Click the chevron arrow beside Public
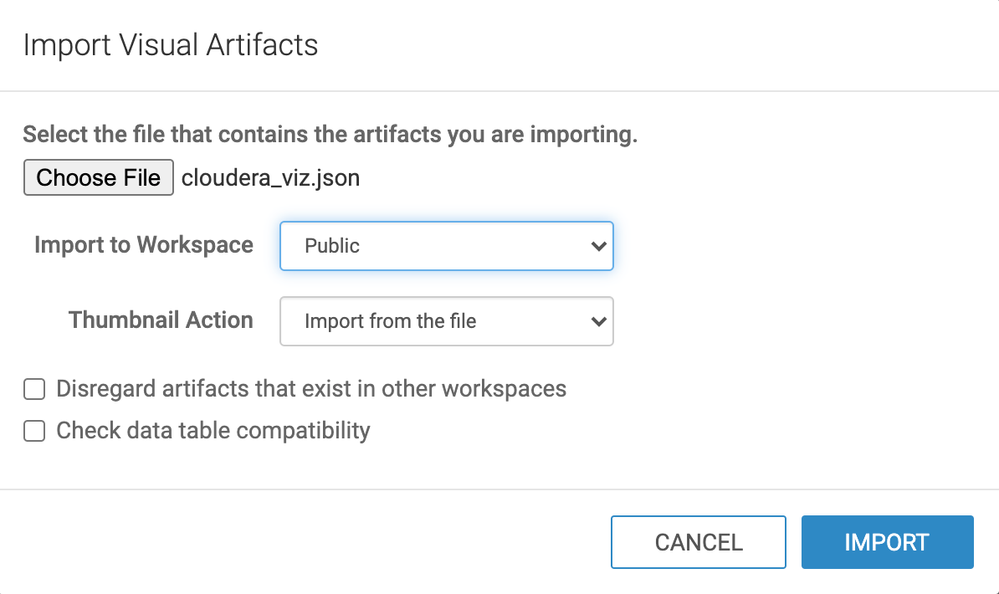This screenshot has width=999, height=594. click(598, 246)
